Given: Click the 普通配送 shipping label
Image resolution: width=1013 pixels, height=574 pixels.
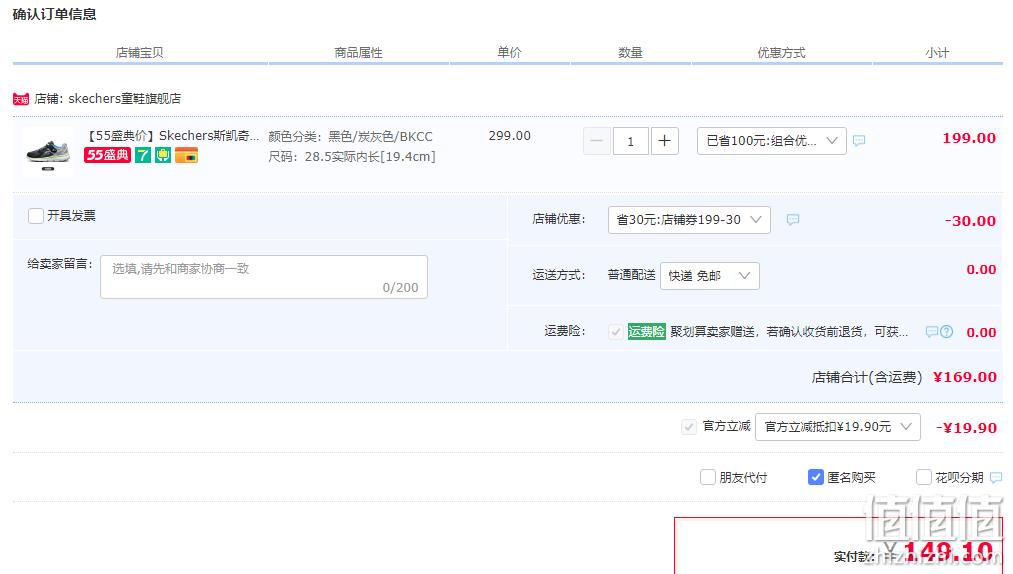Looking at the screenshot, I should 631,275.
